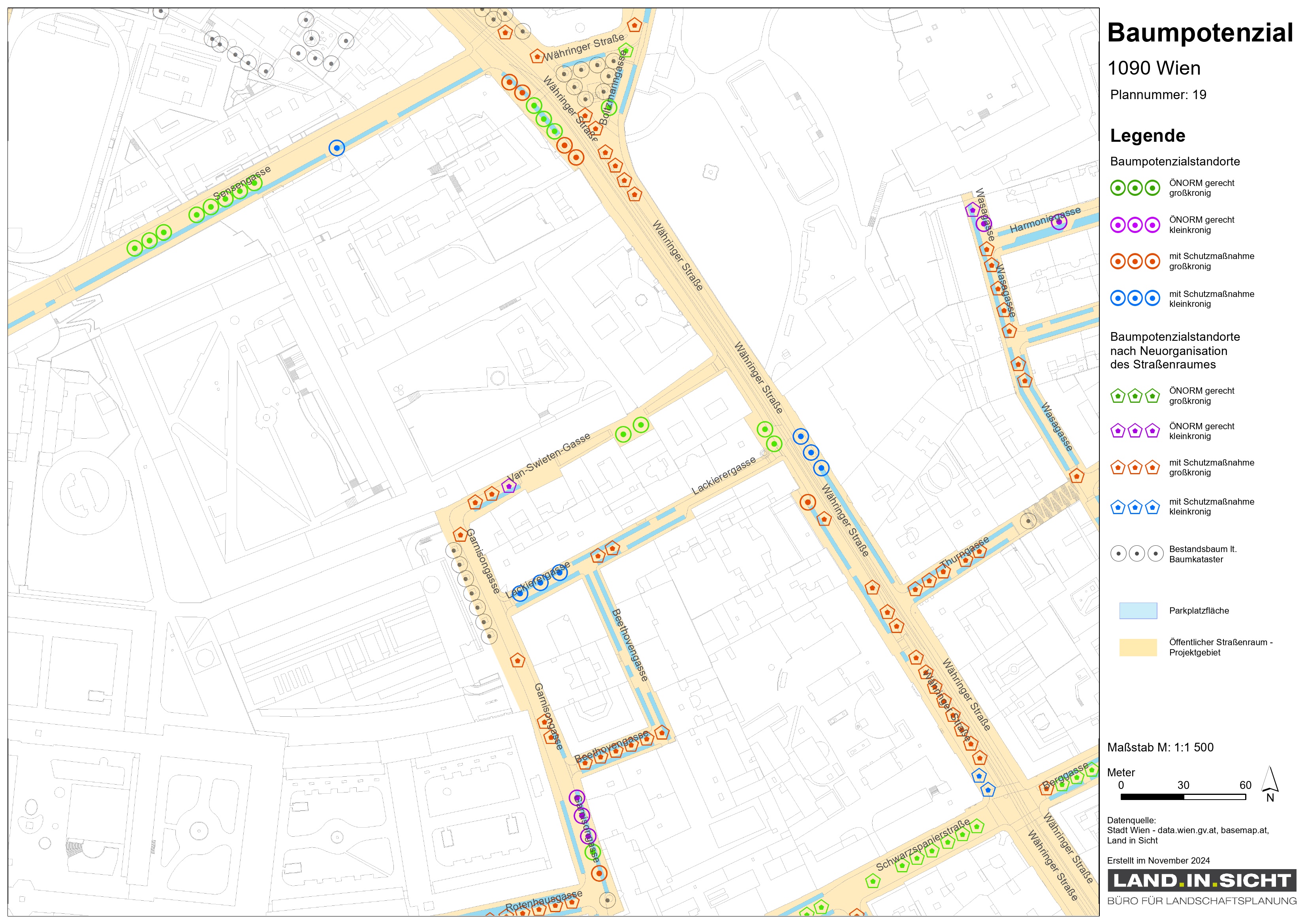Click the orange circle marker south of Lackierergasse
Viewport: 1306px width, 924px height.
(x=807, y=502)
